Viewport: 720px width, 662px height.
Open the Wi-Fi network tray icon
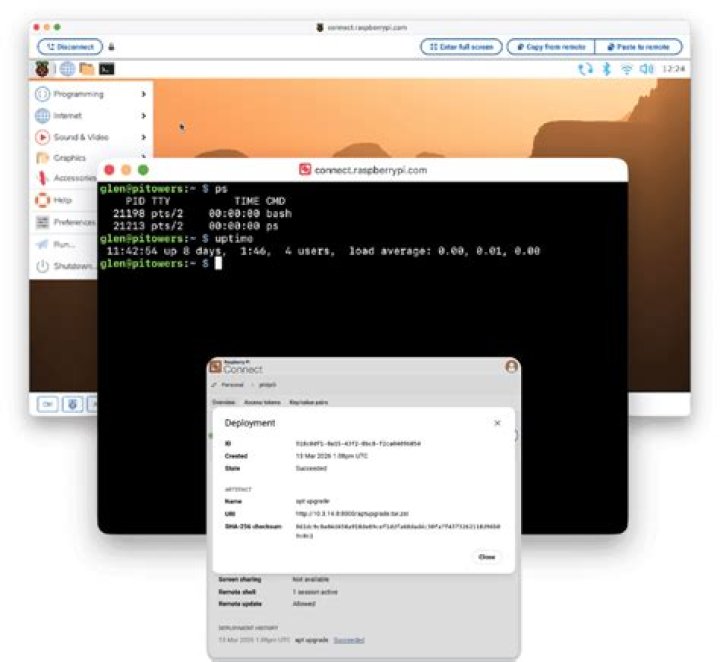[x=626, y=69]
